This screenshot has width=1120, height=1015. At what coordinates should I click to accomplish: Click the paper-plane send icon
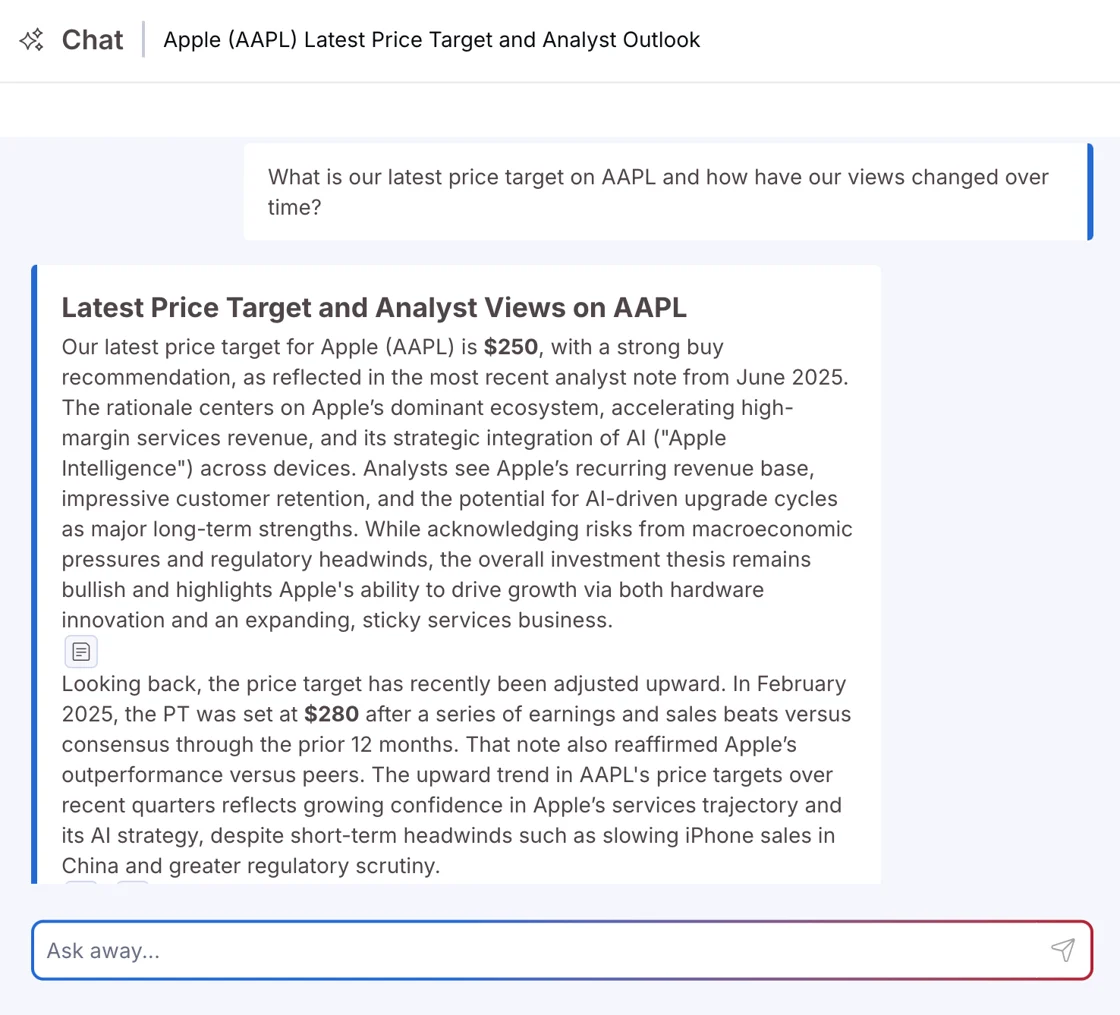pos(1063,949)
